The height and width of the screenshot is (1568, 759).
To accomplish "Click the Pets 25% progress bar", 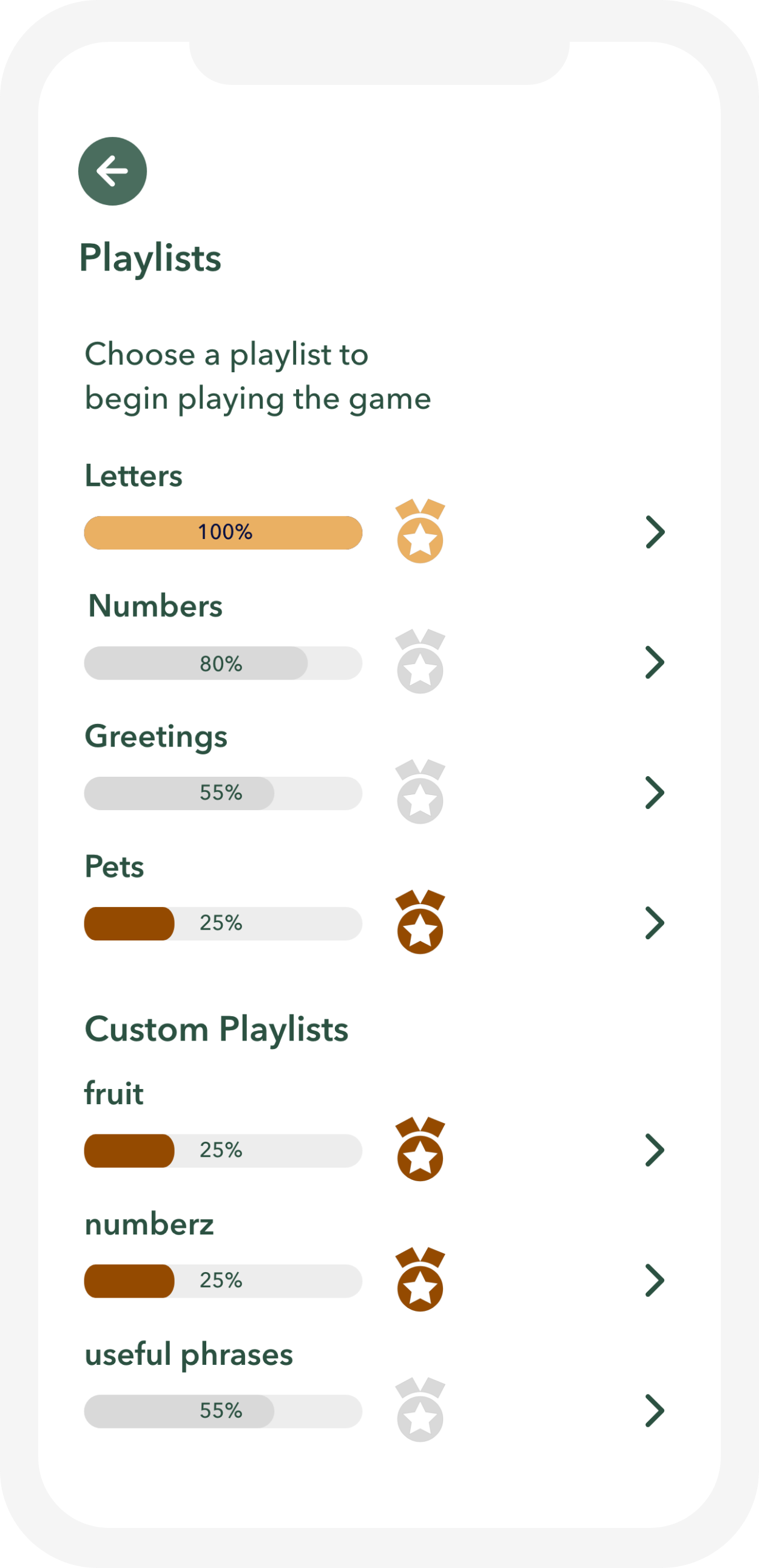I will pyautogui.click(x=223, y=923).
